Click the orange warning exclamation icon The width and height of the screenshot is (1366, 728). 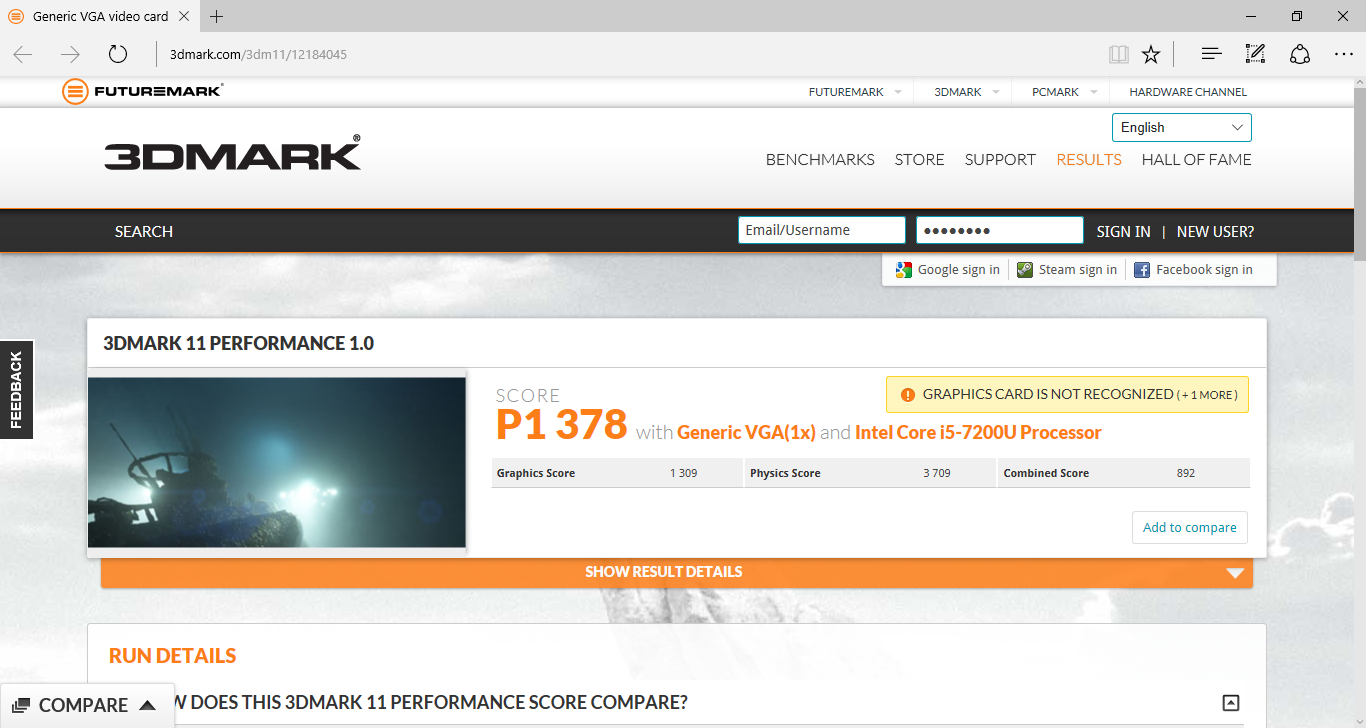(908, 395)
